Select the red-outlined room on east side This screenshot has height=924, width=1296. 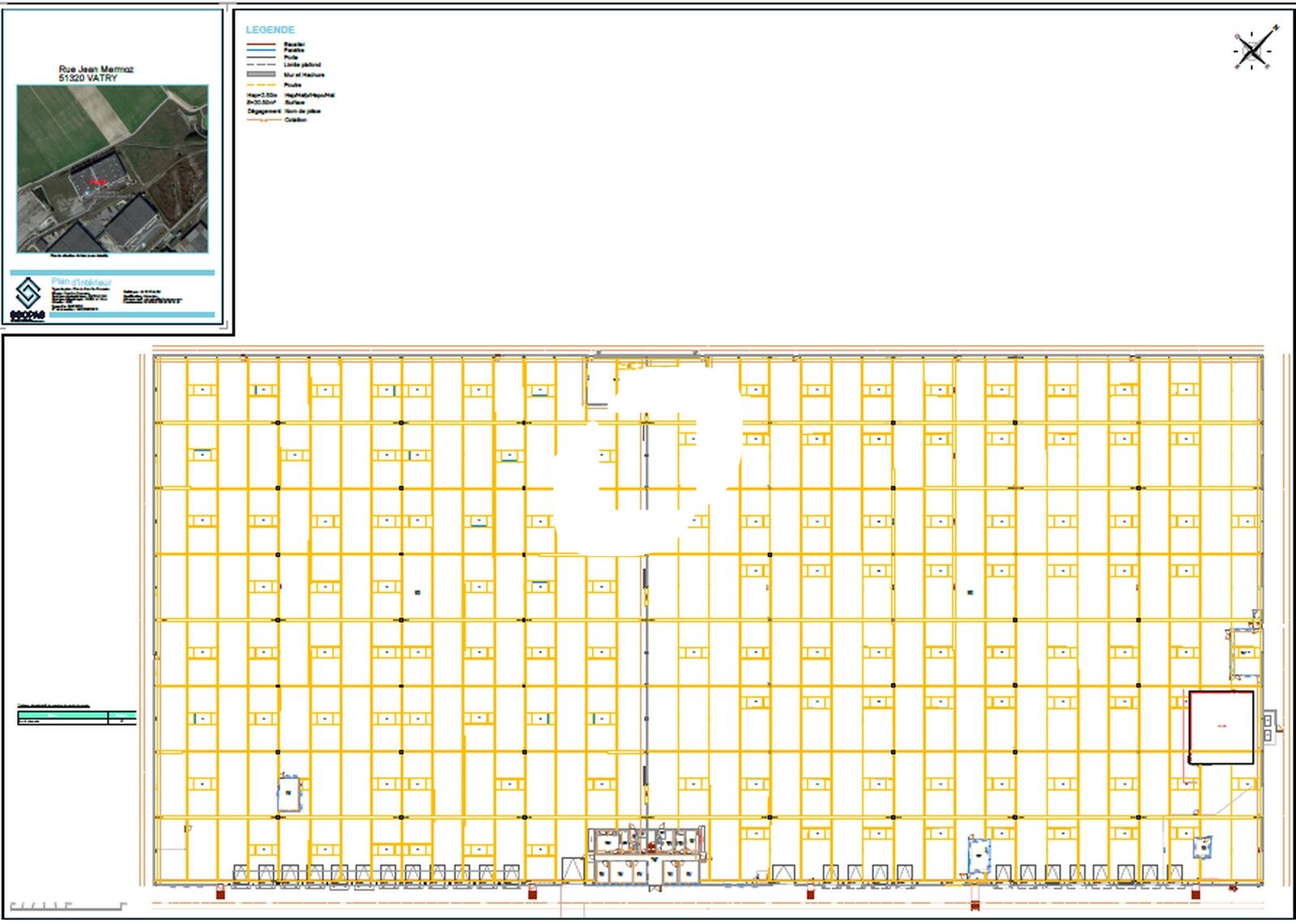coord(1221,726)
